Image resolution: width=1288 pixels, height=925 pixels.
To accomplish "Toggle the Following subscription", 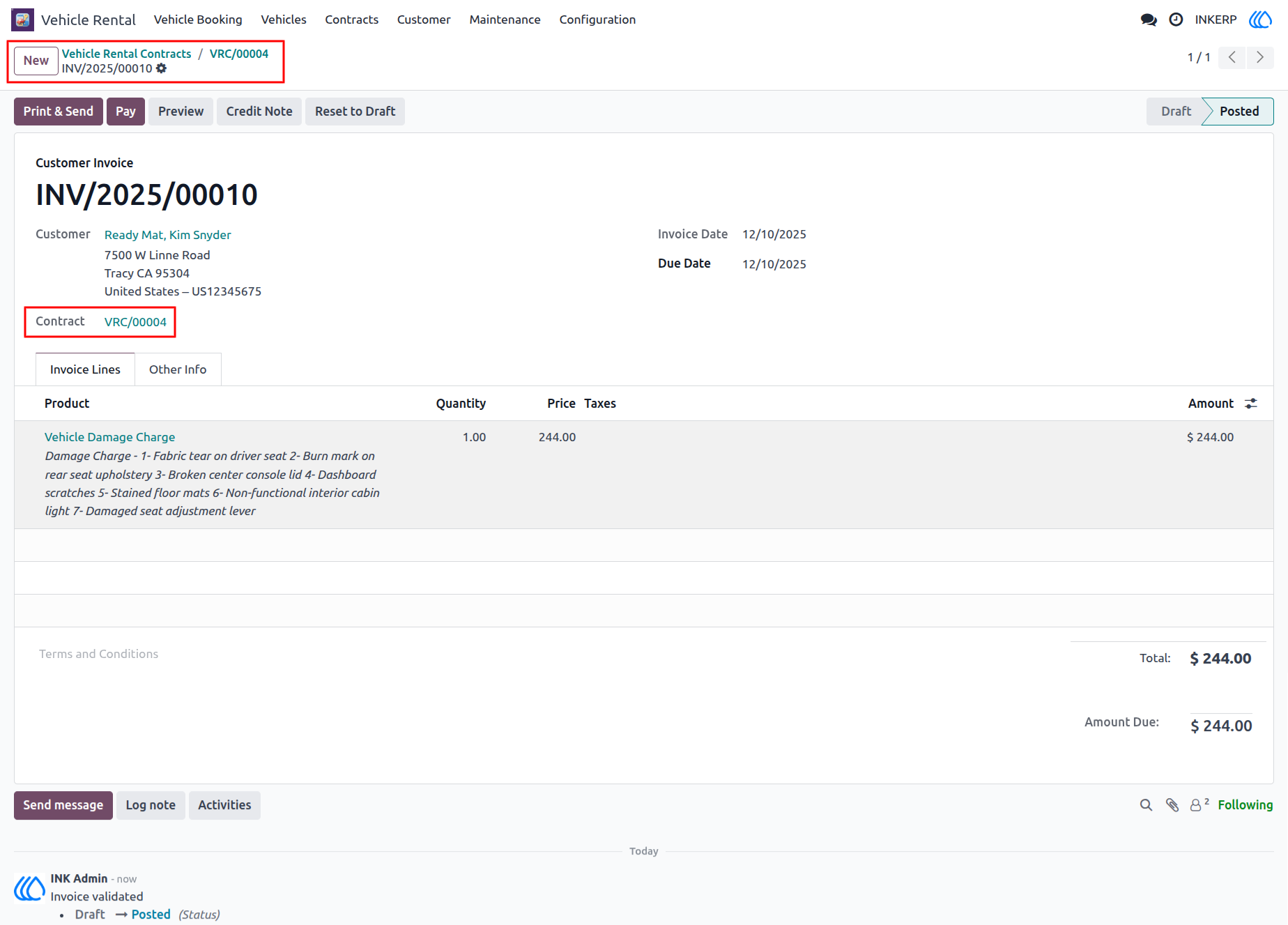I will [1245, 805].
